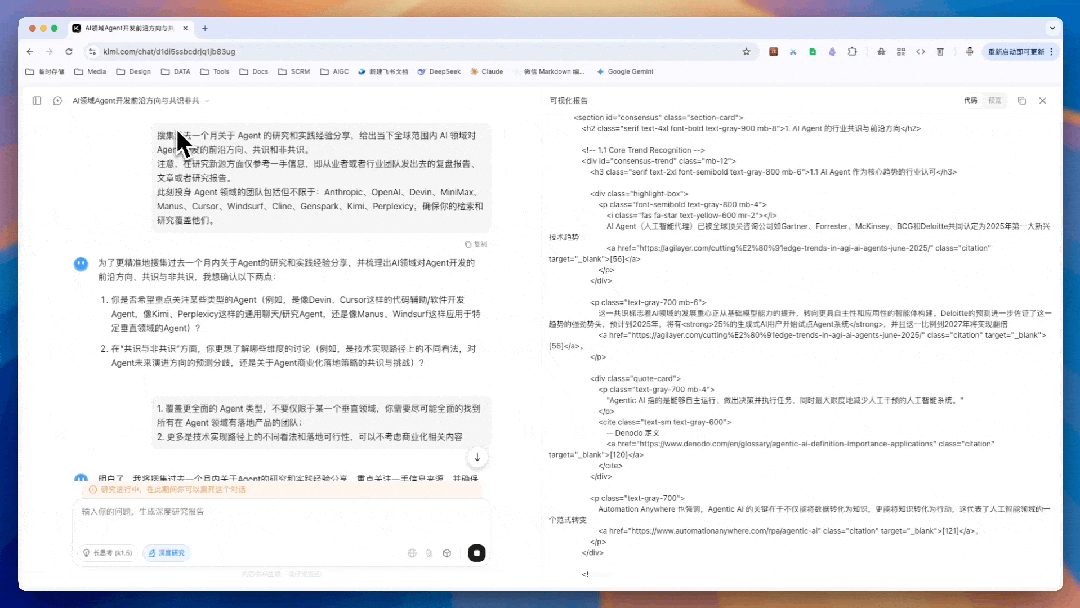Open the Media bookmarks folder
The image size is (1080, 608).
click(x=90, y=72)
